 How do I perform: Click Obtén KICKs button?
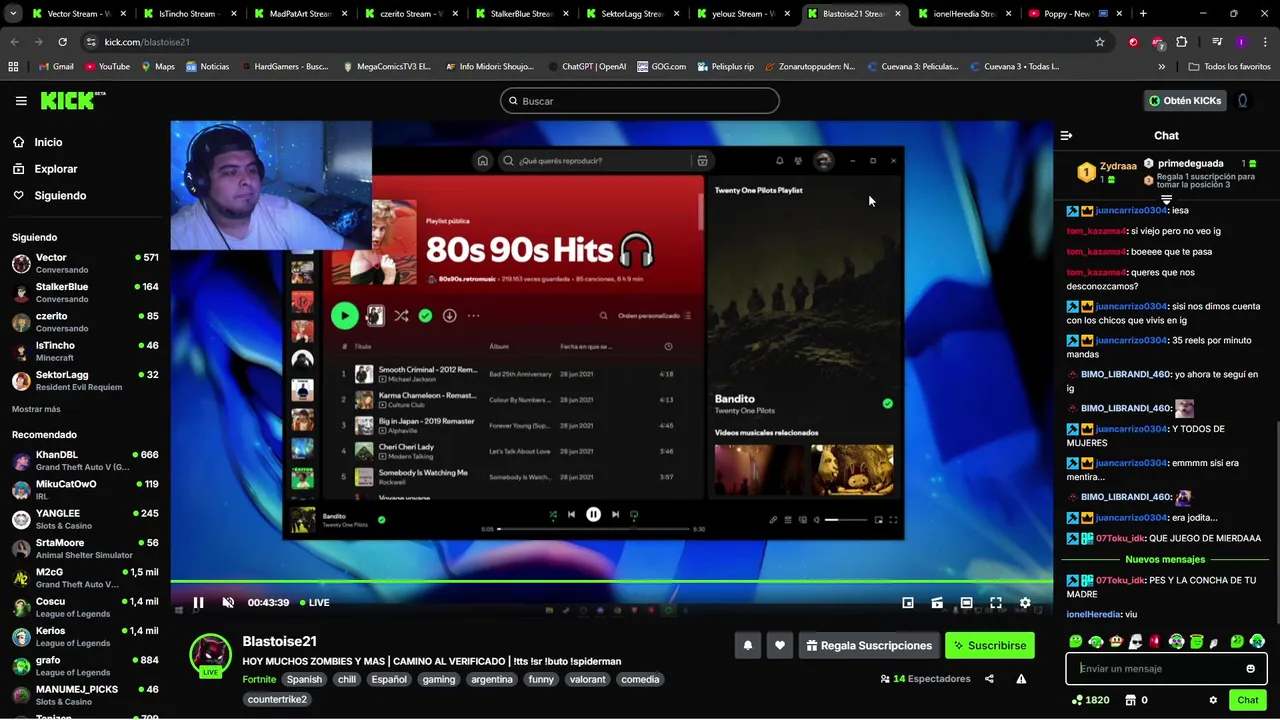pos(1185,101)
